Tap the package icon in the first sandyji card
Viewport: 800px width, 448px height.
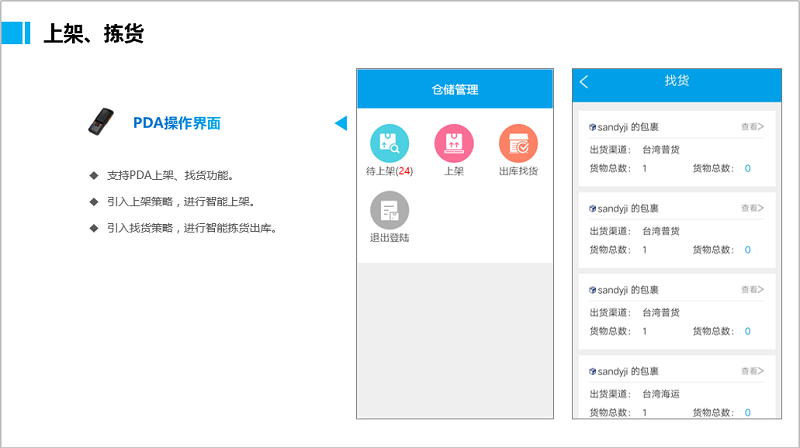coord(592,127)
